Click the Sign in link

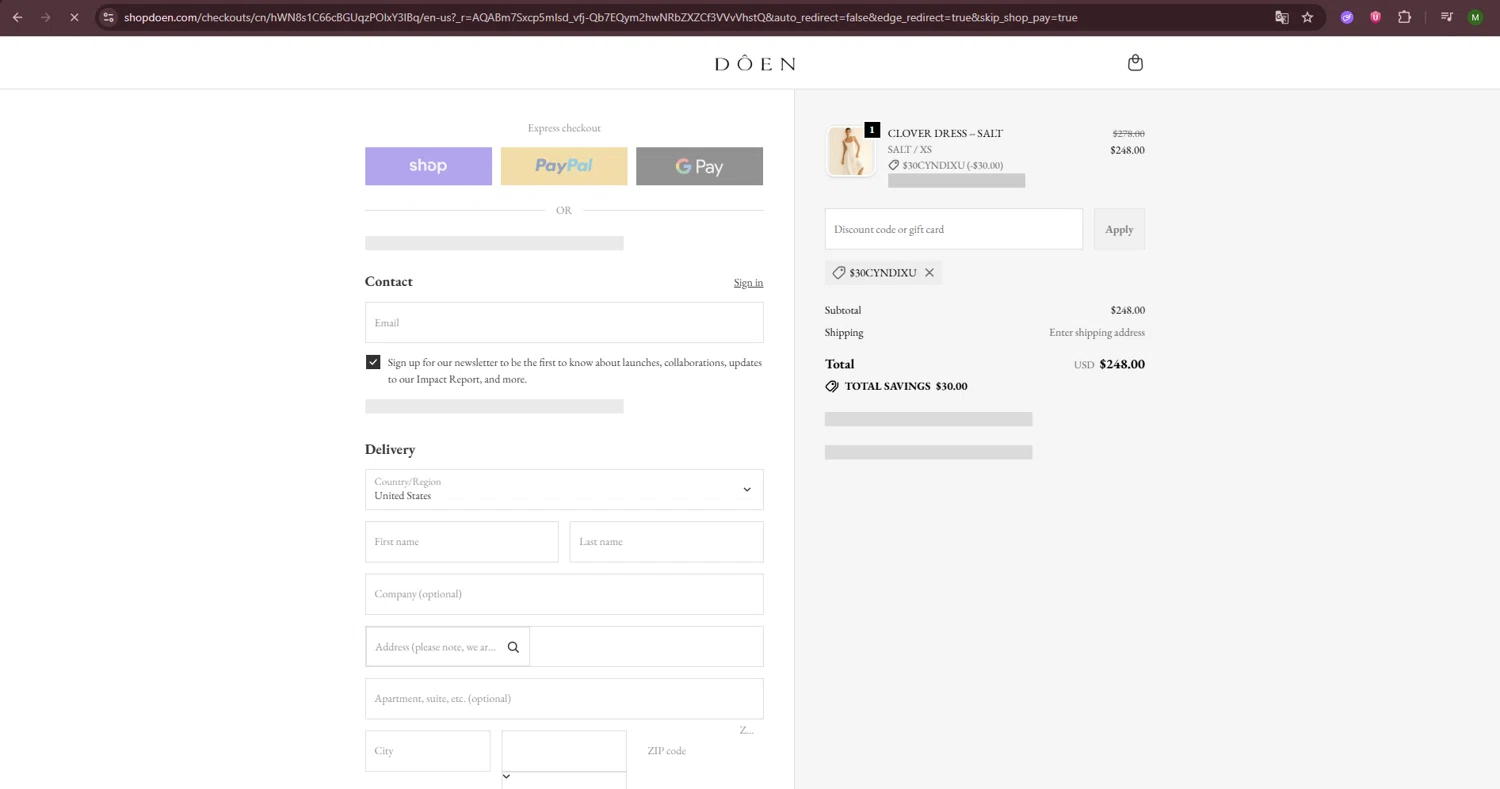point(748,283)
